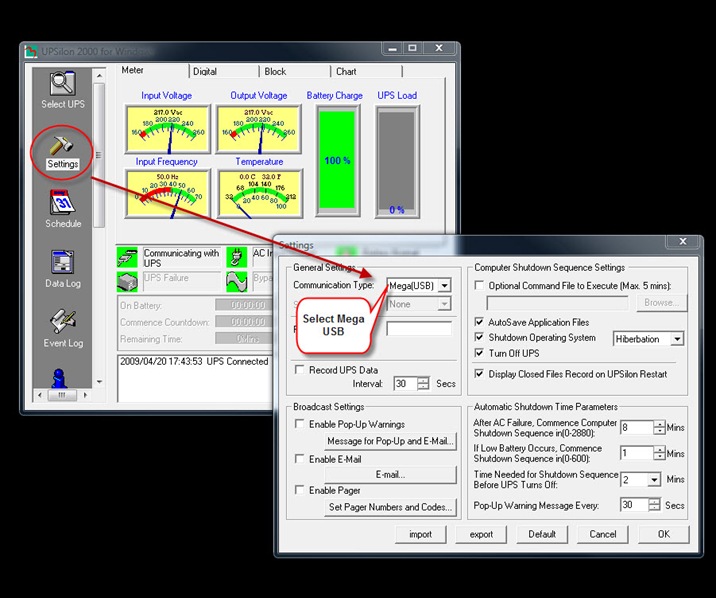Click the Interval seconds input field
716x598 pixels.
coord(405,383)
